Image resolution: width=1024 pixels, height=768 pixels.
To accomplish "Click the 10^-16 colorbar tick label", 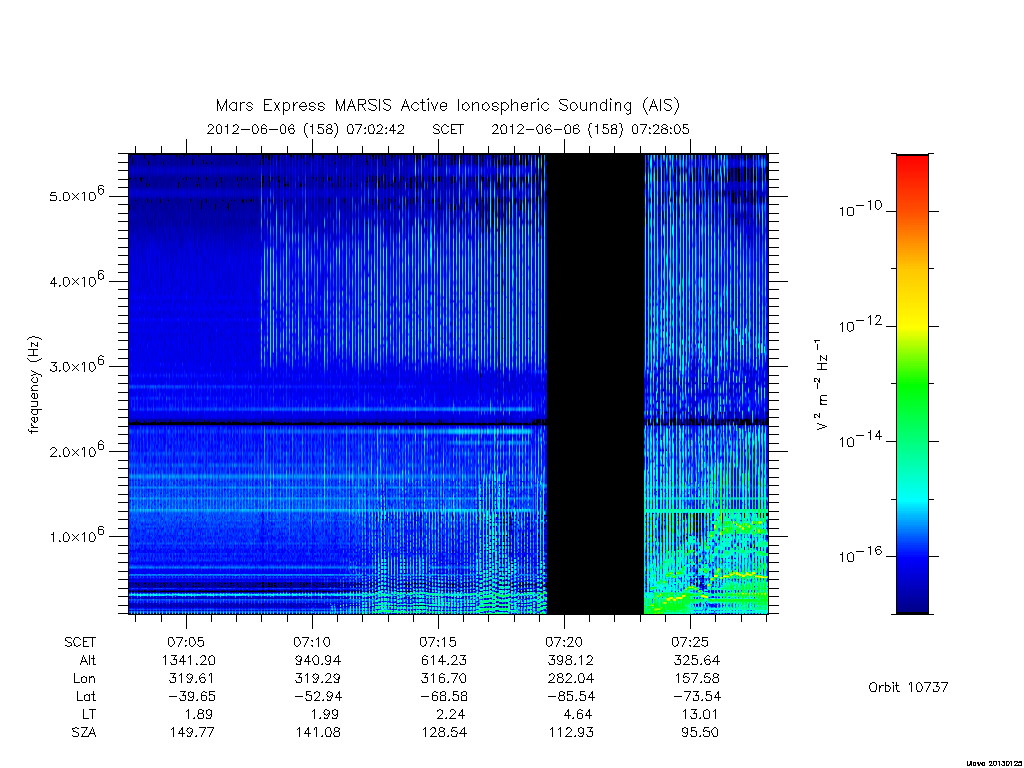I will pos(860,555).
